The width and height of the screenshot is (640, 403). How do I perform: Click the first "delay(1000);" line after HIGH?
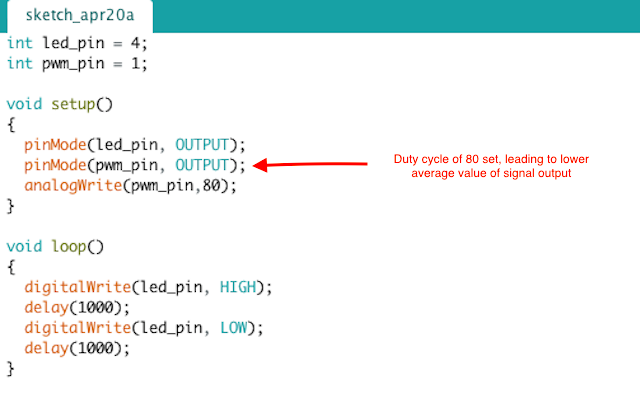(77, 308)
